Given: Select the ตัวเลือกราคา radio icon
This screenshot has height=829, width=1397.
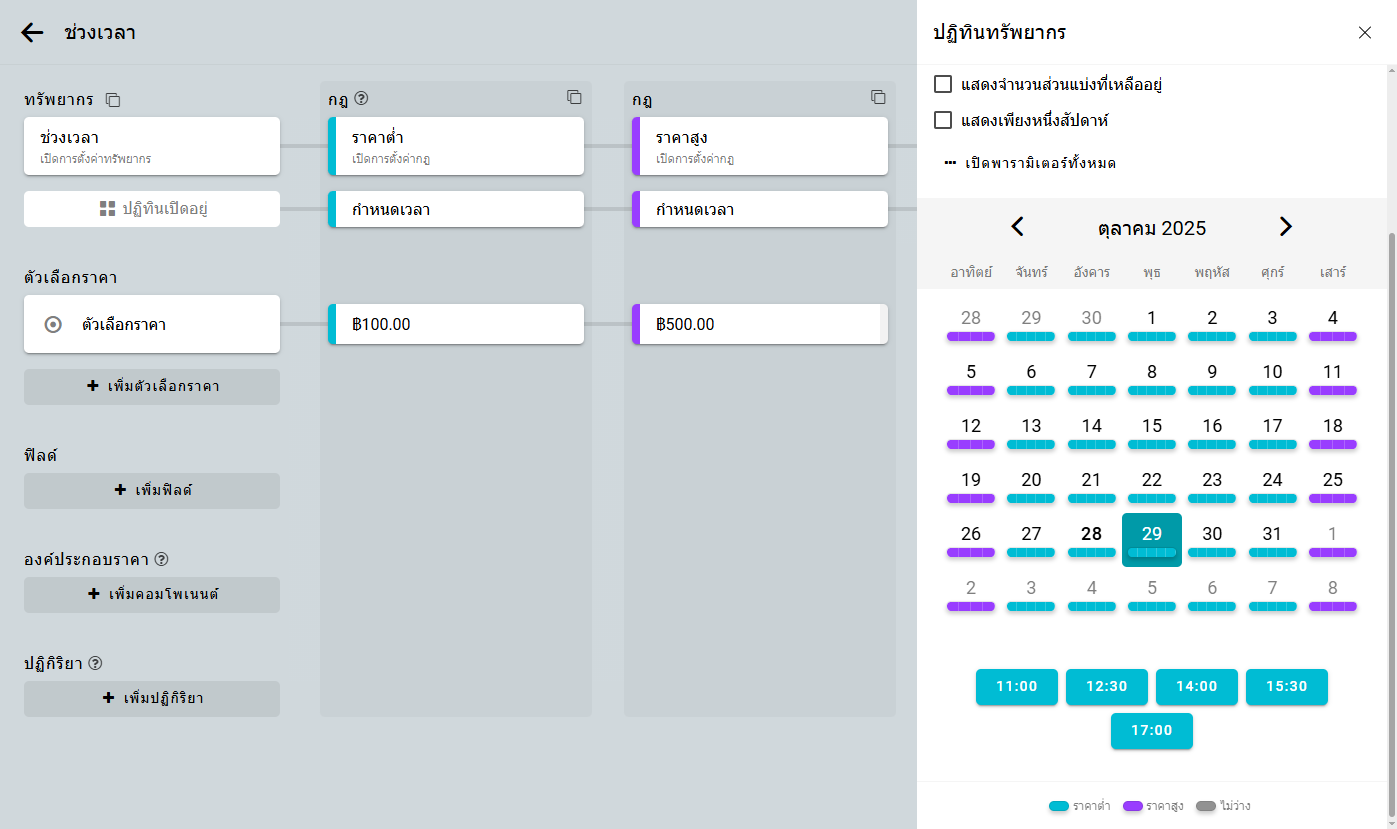Looking at the screenshot, I should (x=54, y=324).
